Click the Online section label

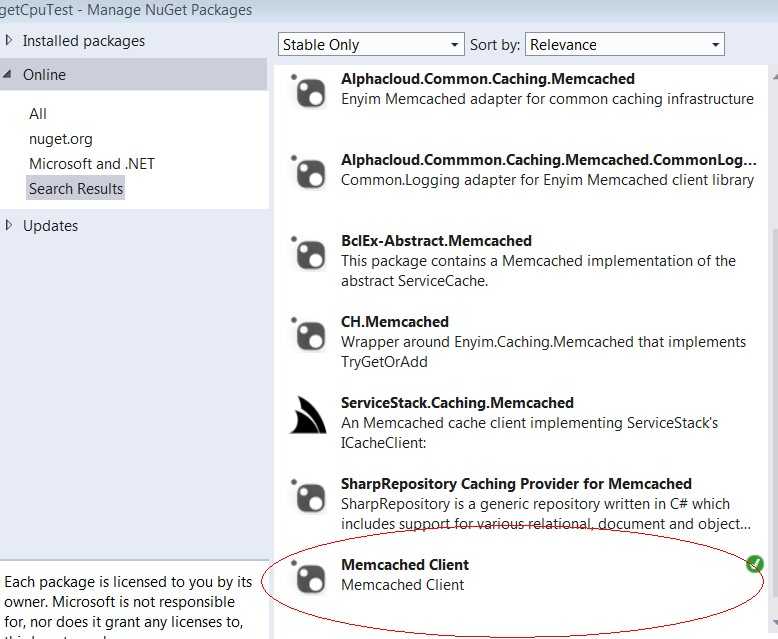tap(44, 74)
